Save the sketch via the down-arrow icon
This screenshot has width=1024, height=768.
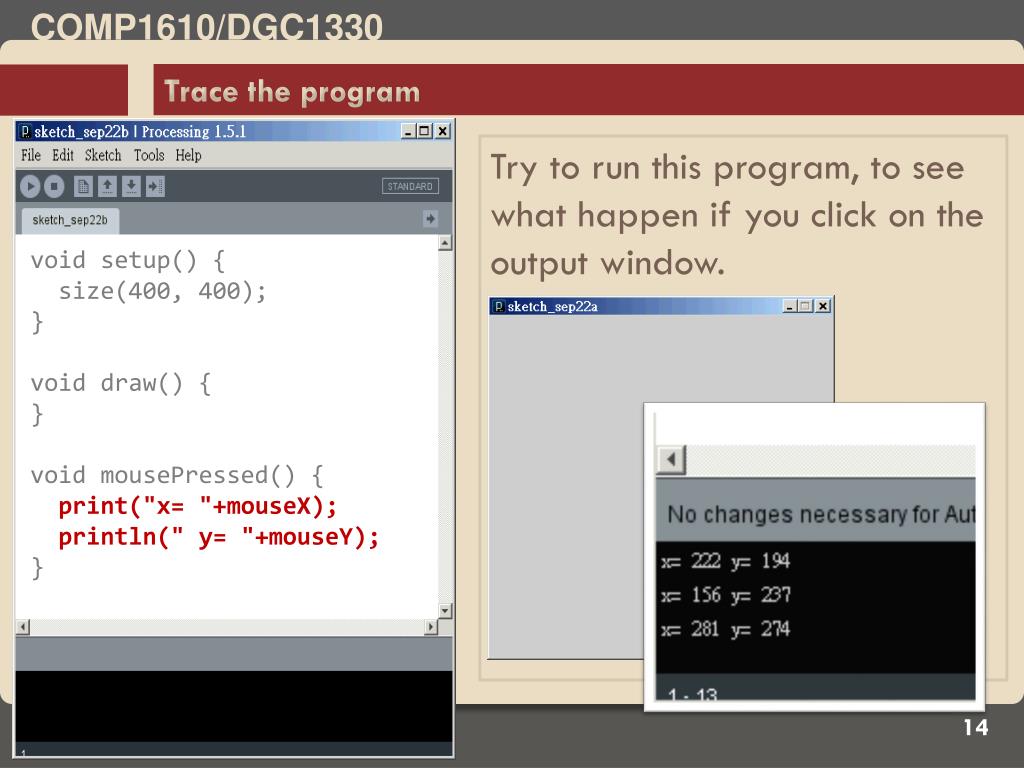(131, 187)
